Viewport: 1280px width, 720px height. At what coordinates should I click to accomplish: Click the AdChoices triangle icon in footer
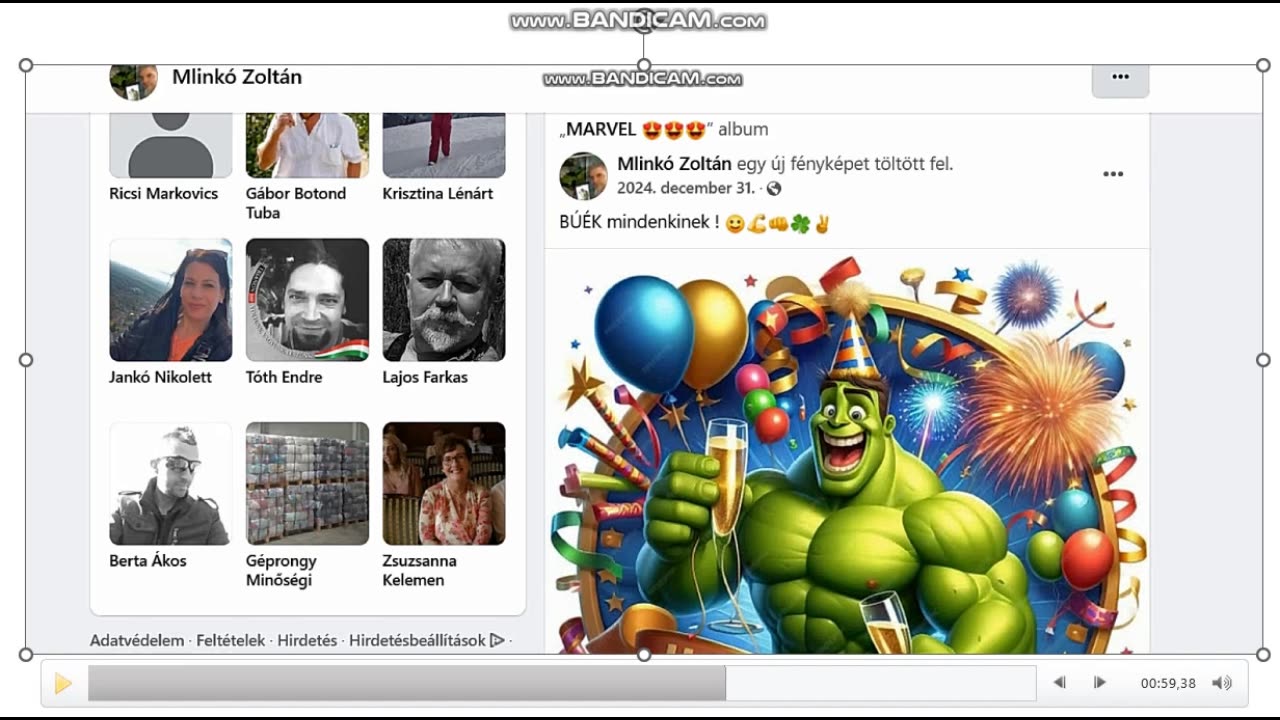coord(497,641)
